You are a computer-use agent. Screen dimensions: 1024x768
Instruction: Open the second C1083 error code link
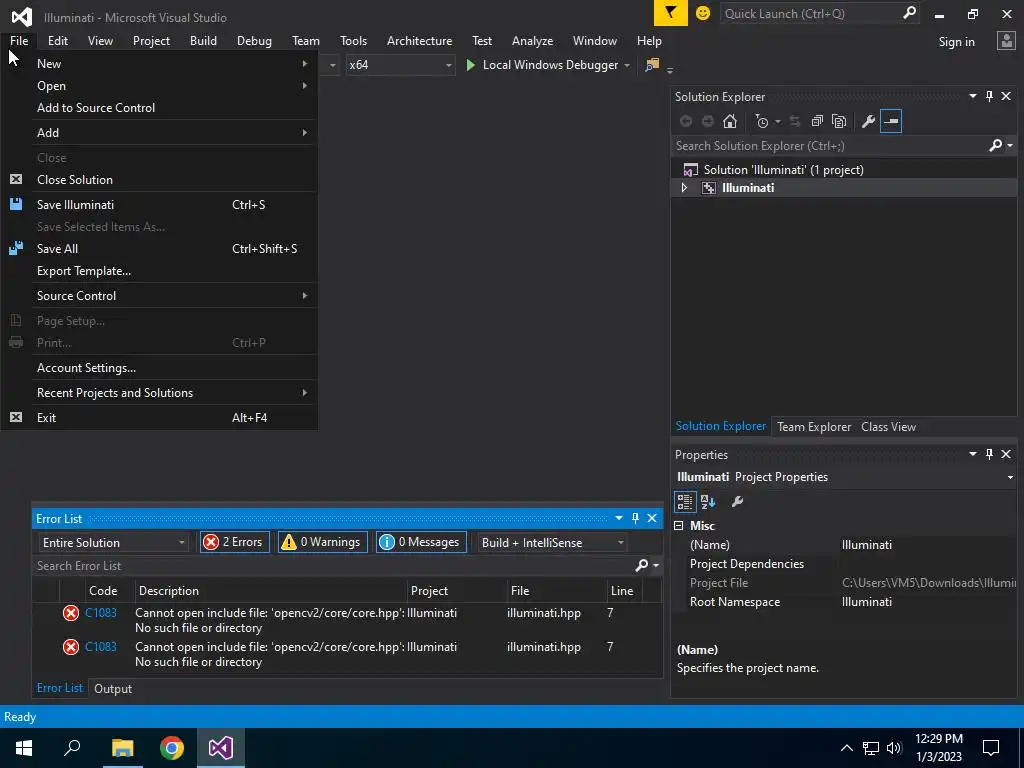coord(101,647)
